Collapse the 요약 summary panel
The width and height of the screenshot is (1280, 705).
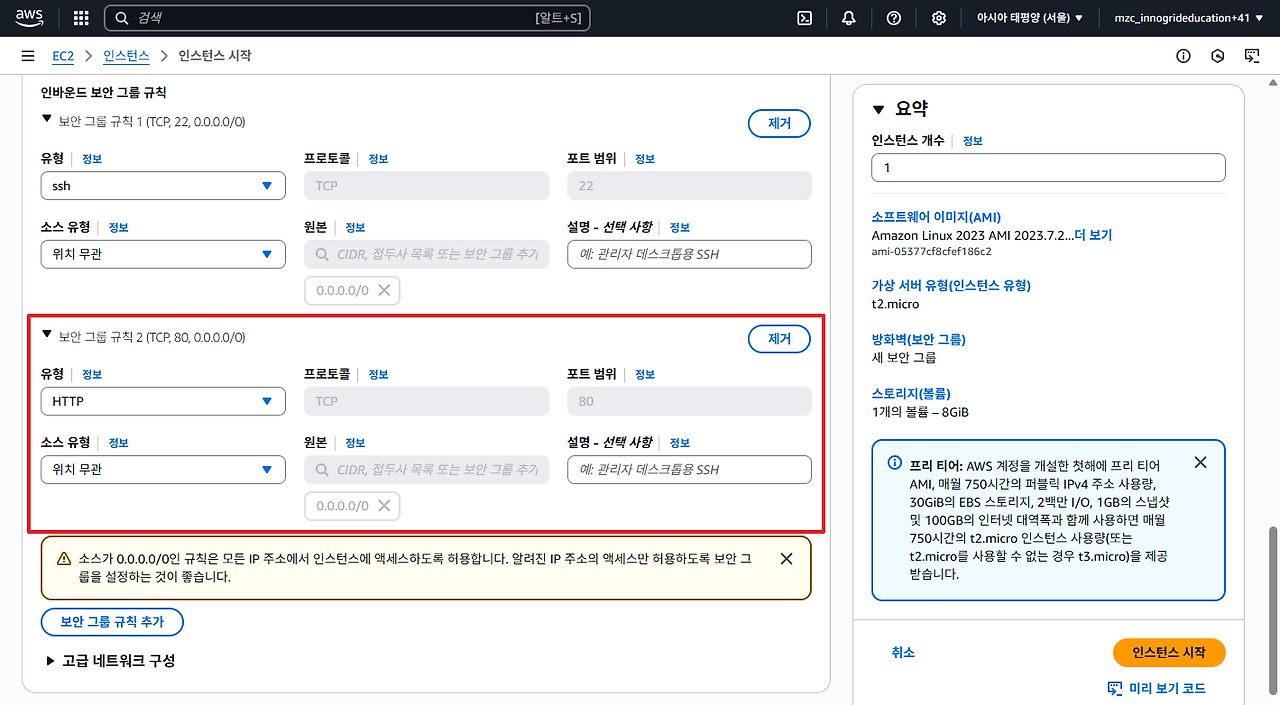coord(879,109)
